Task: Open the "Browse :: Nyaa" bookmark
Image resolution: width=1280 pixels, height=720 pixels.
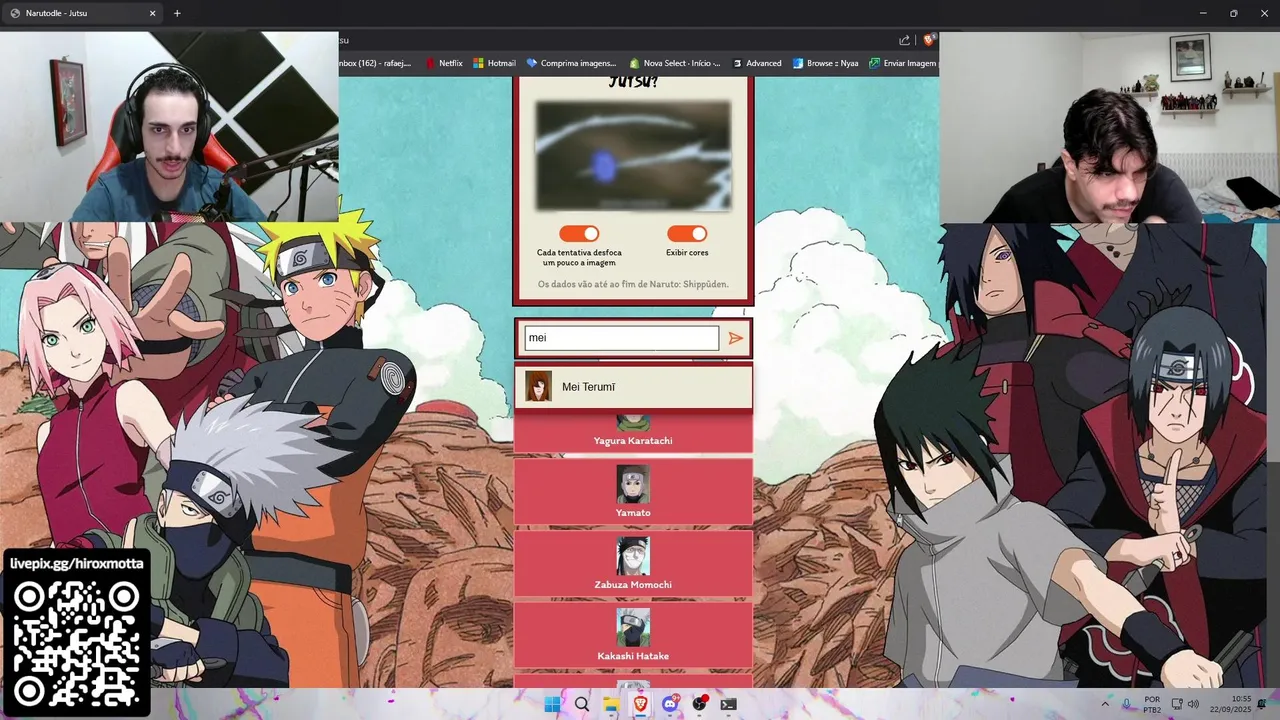Action: [826, 63]
